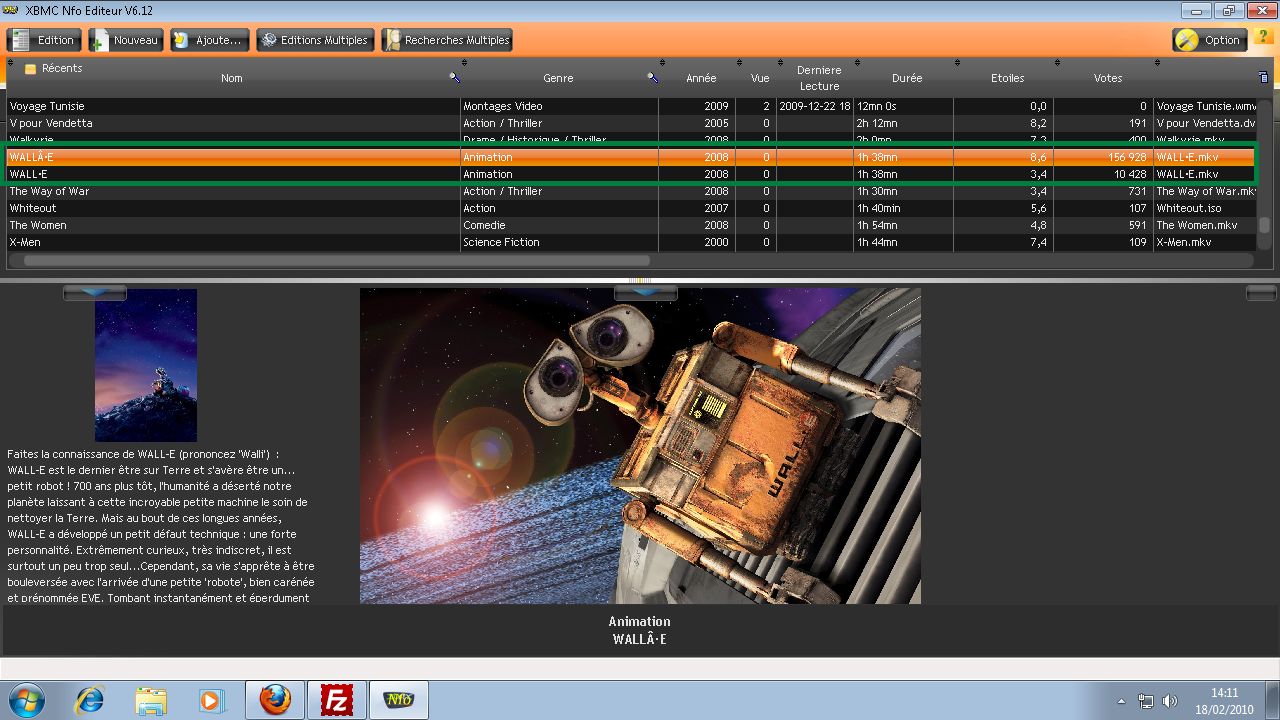Select WALL·E row rated 3,4
The height and width of the screenshot is (720, 1280).
[632, 174]
